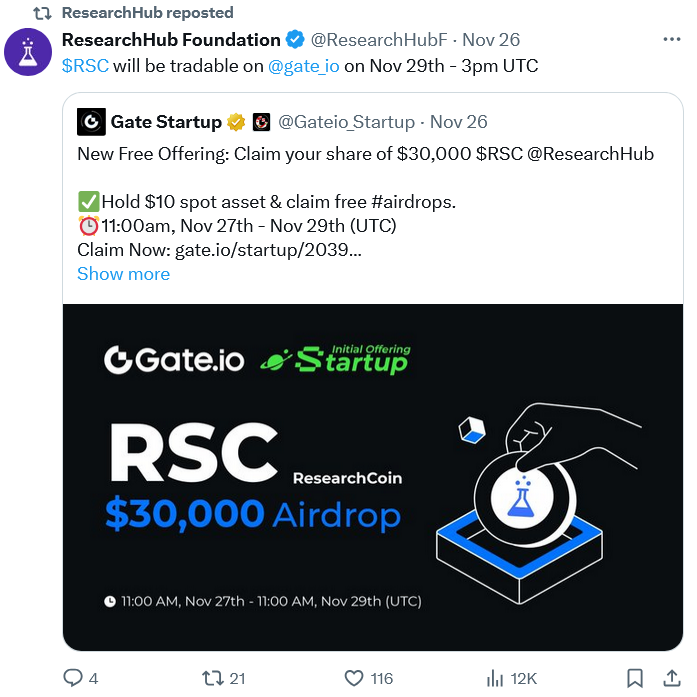Screen dimensions: 697x697
Task: Open the Nov 26 tweet timestamp
Action: (x=491, y=40)
